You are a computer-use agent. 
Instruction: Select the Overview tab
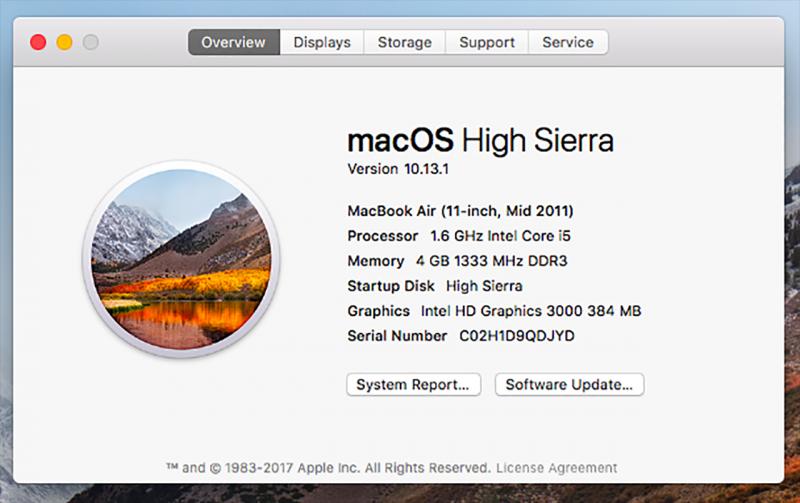233,42
